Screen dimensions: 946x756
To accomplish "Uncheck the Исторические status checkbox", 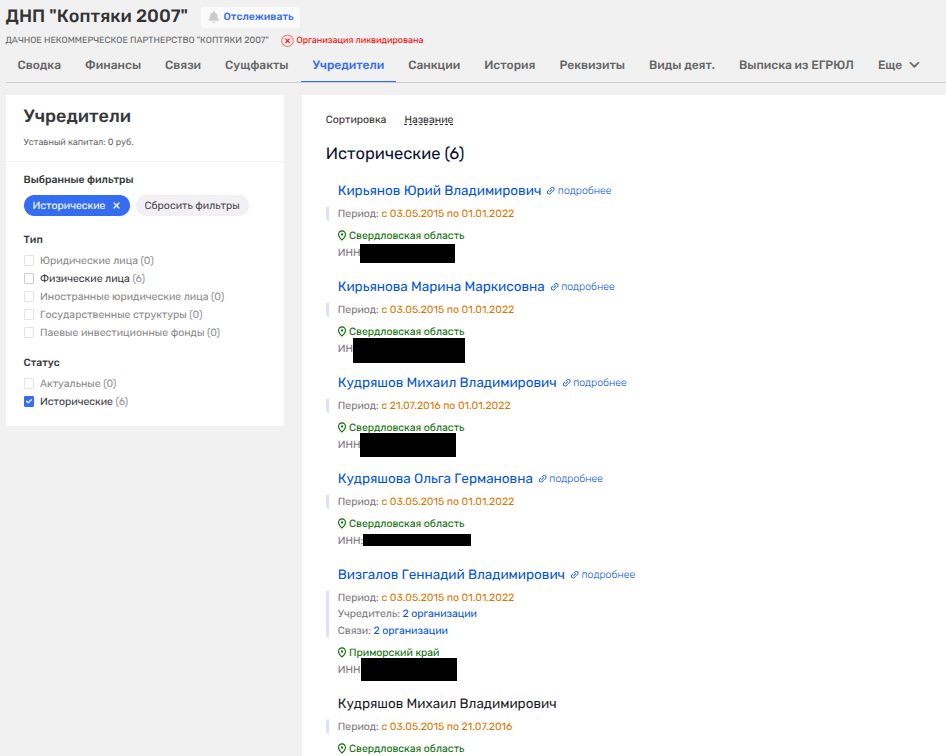I will [30, 402].
